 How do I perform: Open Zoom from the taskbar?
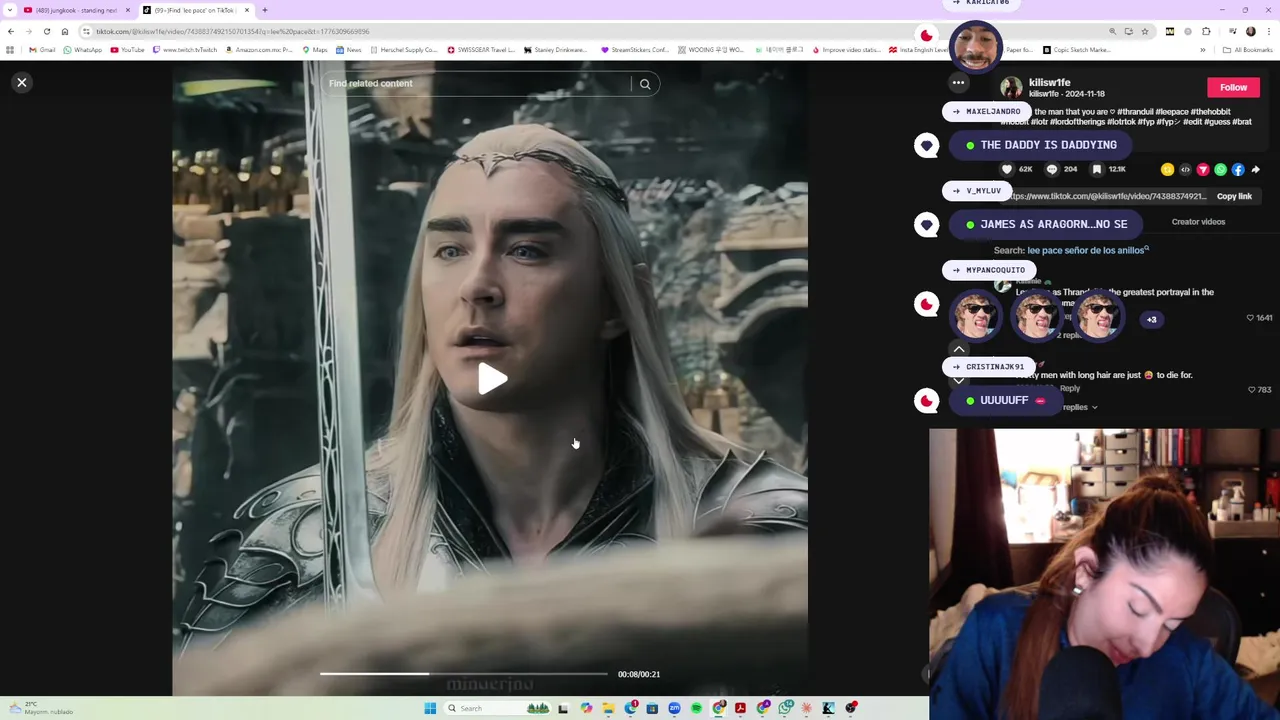674,708
